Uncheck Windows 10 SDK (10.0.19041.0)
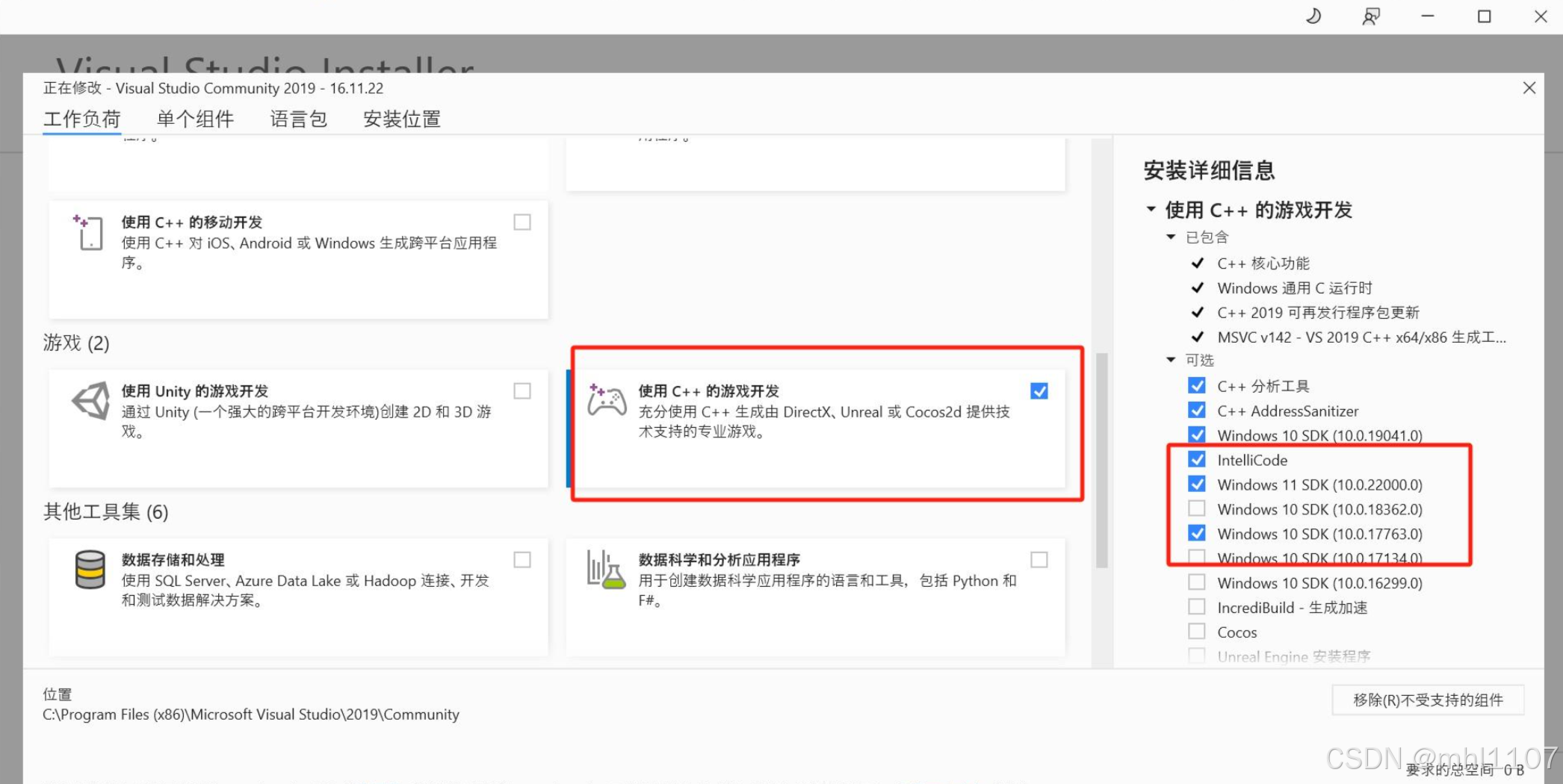 (x=1197, y=434)
